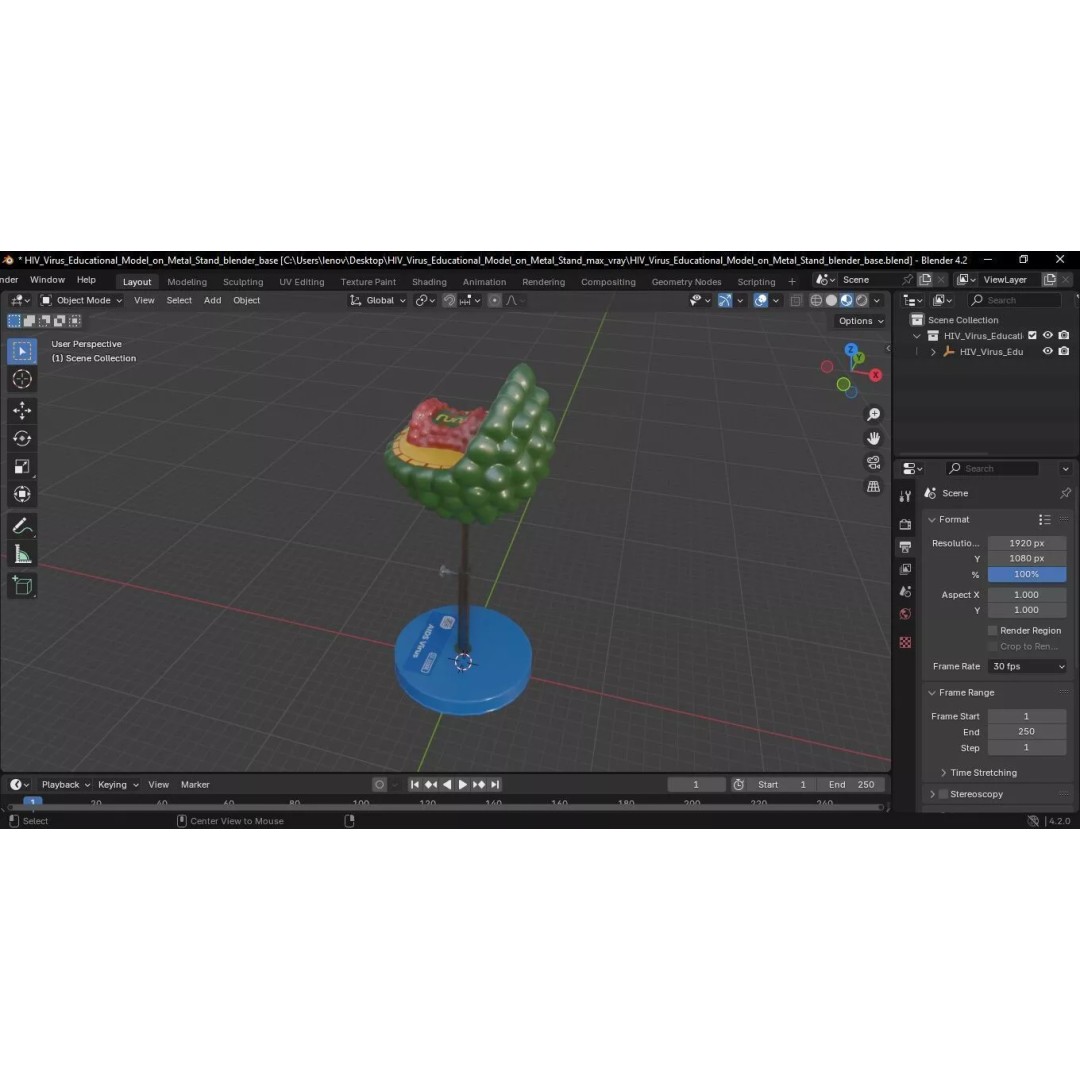Click the blue Z axis gizmo
Viewport: 1080px width, 1080px height.
(851, 350)
